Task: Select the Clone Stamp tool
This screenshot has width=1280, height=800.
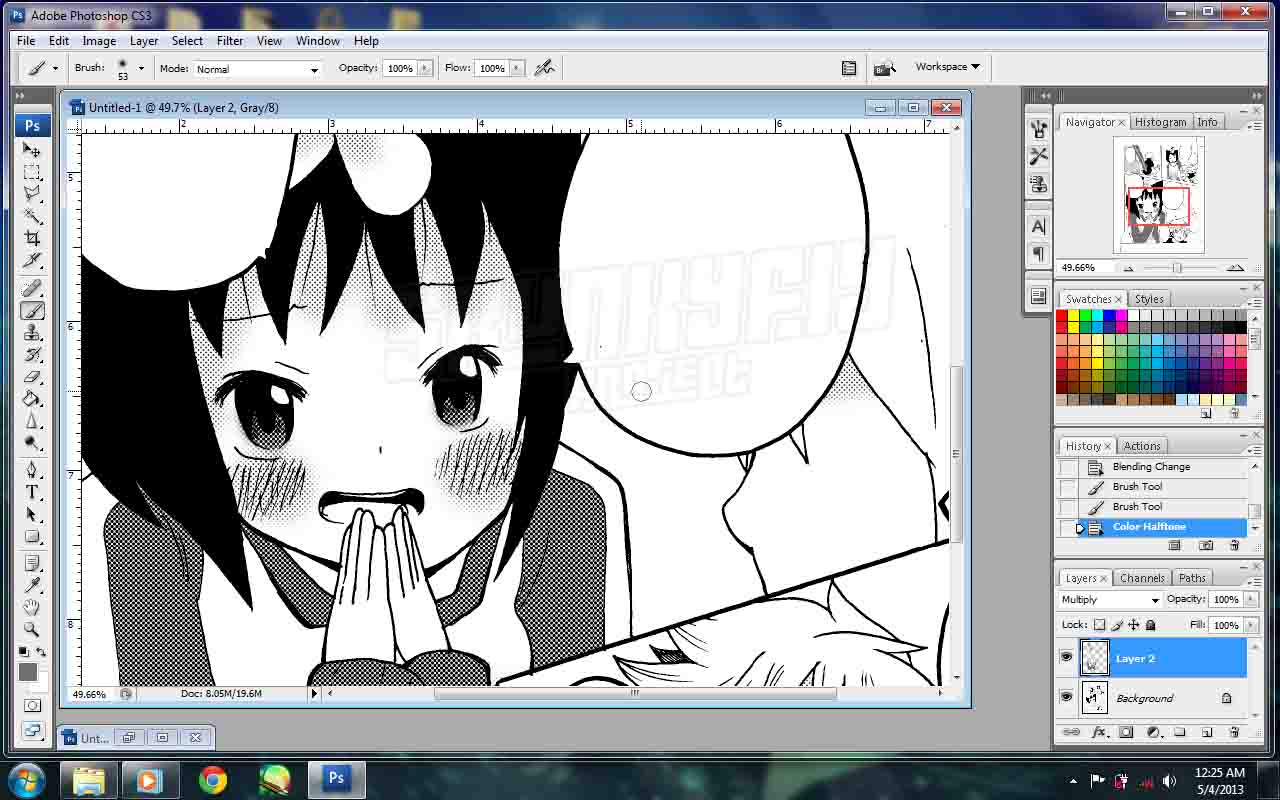Action: tap(32, 333)
